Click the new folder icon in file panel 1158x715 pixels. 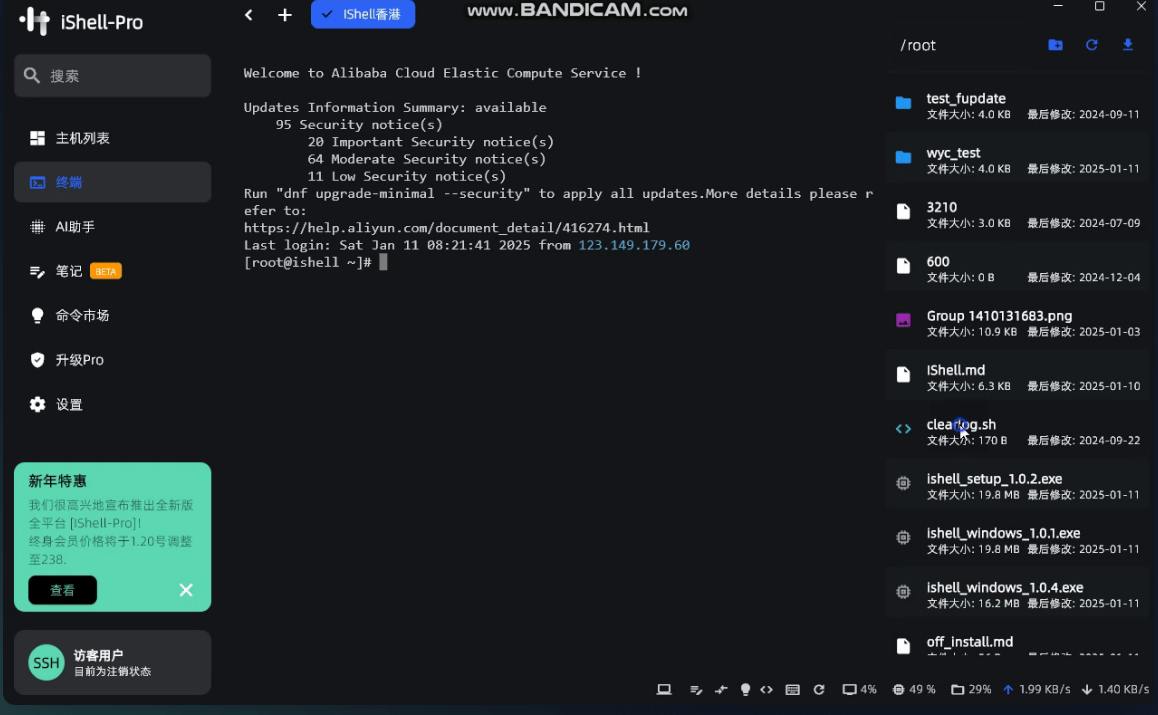[x=1055, y=45]
